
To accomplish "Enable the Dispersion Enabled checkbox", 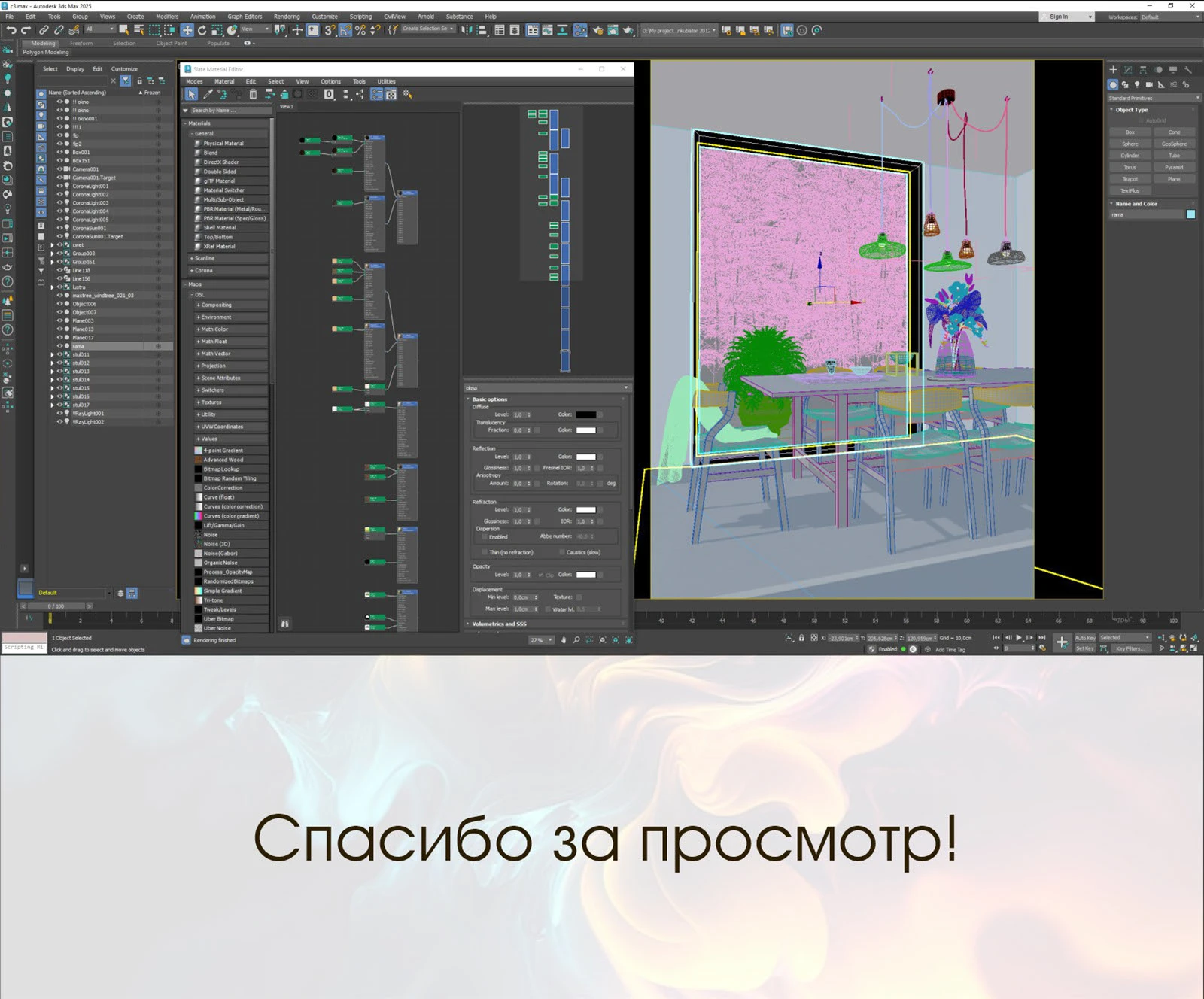I will [485, 537].
